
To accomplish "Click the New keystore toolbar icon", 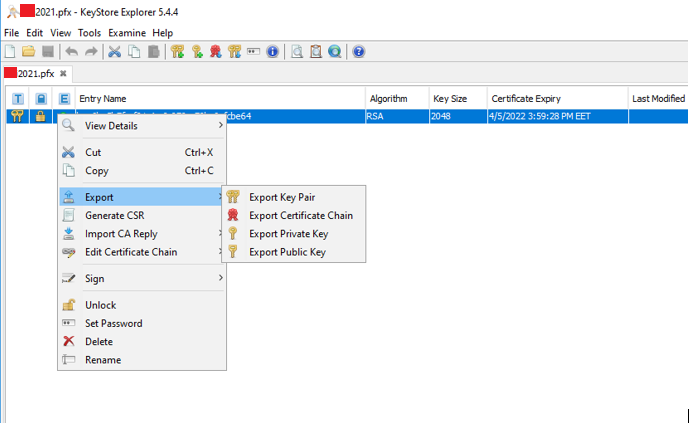I will coord(10,51).
